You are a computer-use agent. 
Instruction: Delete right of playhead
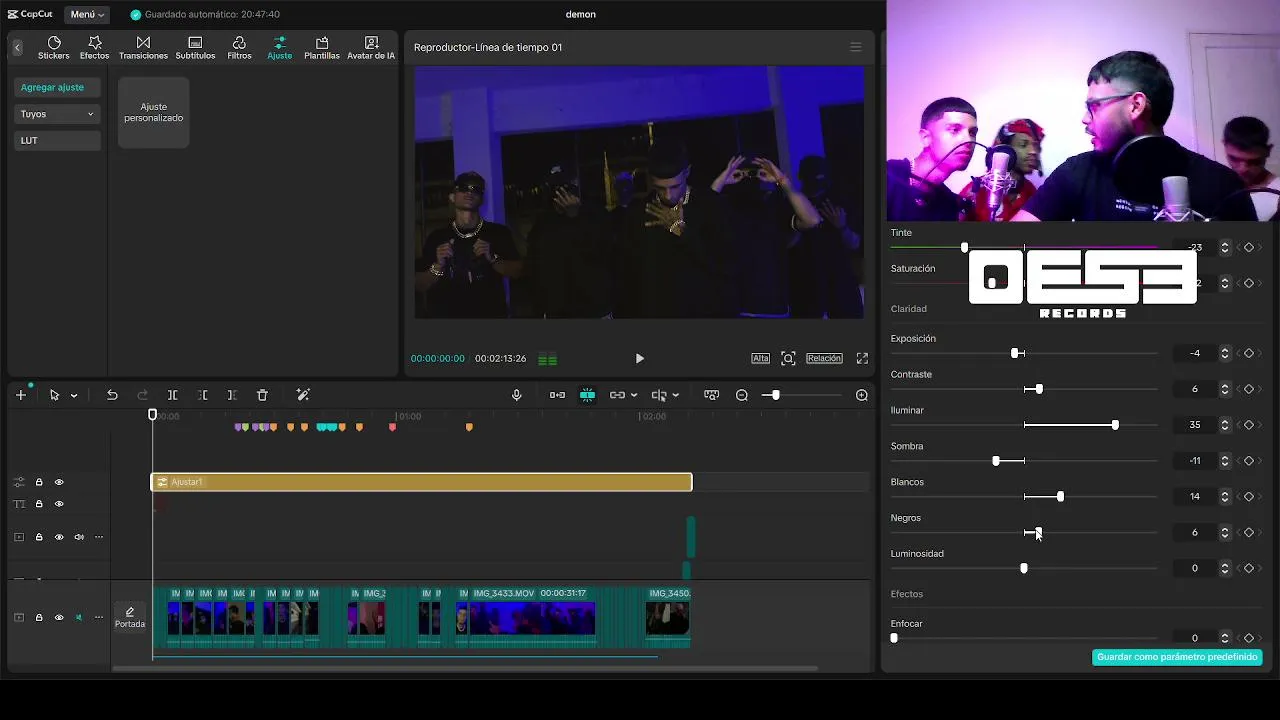pyautogui.click(x=232, y=395)
